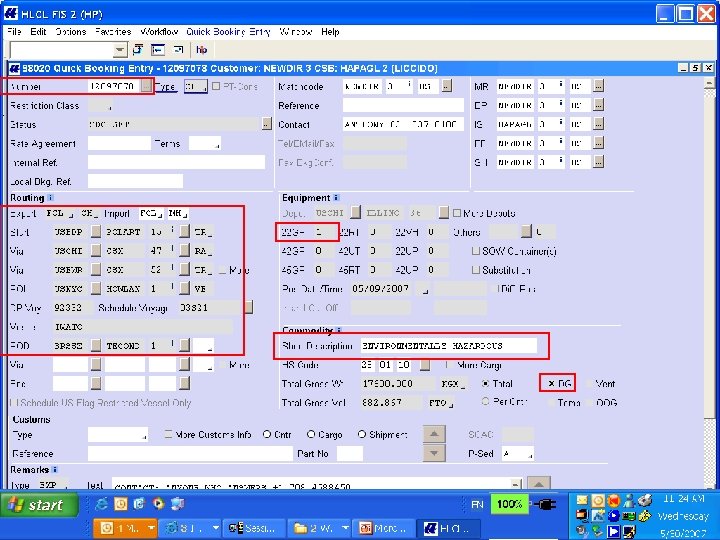Click into the Short Description field
Image resolution: width=720 pixels, height=540 pixels.
tap(448, 345)
